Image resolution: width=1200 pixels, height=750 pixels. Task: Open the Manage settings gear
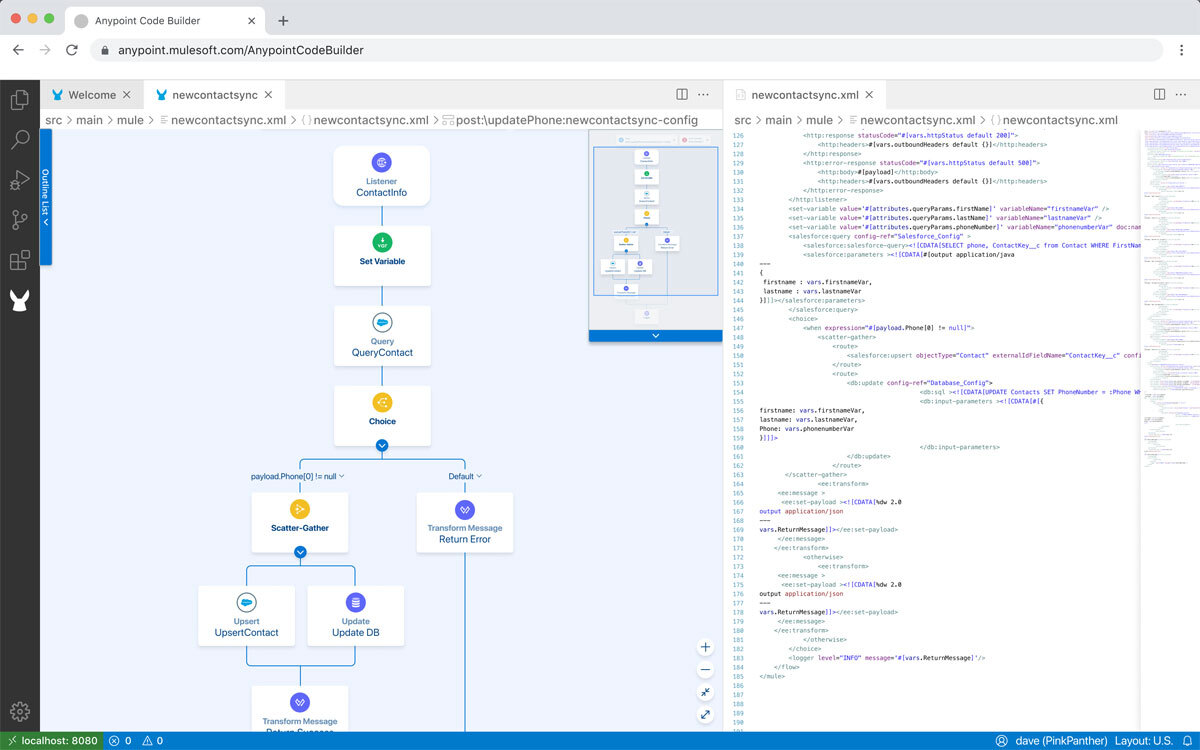pos(19,712)
